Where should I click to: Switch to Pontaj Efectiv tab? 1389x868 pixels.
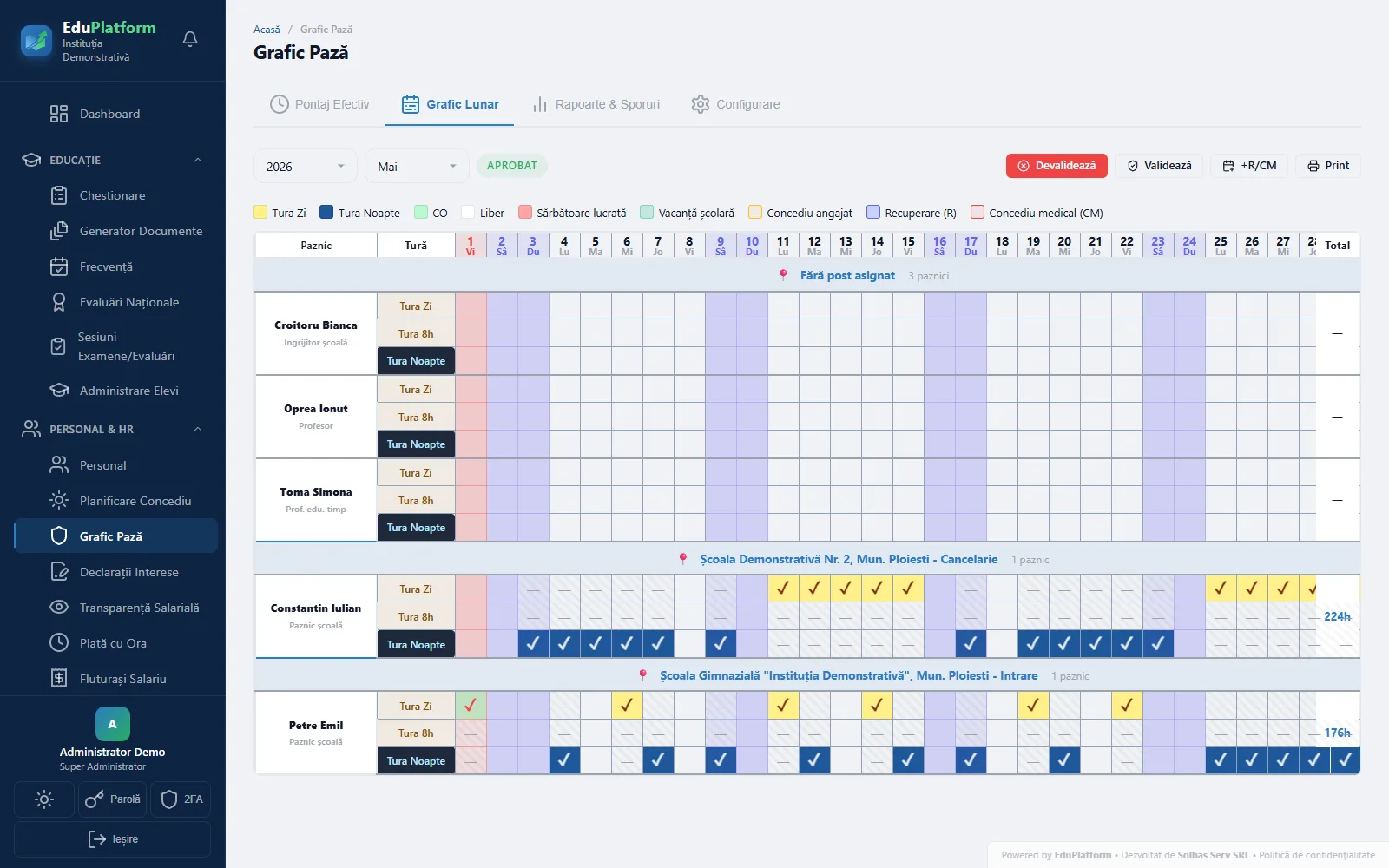[x=319, y=104]
